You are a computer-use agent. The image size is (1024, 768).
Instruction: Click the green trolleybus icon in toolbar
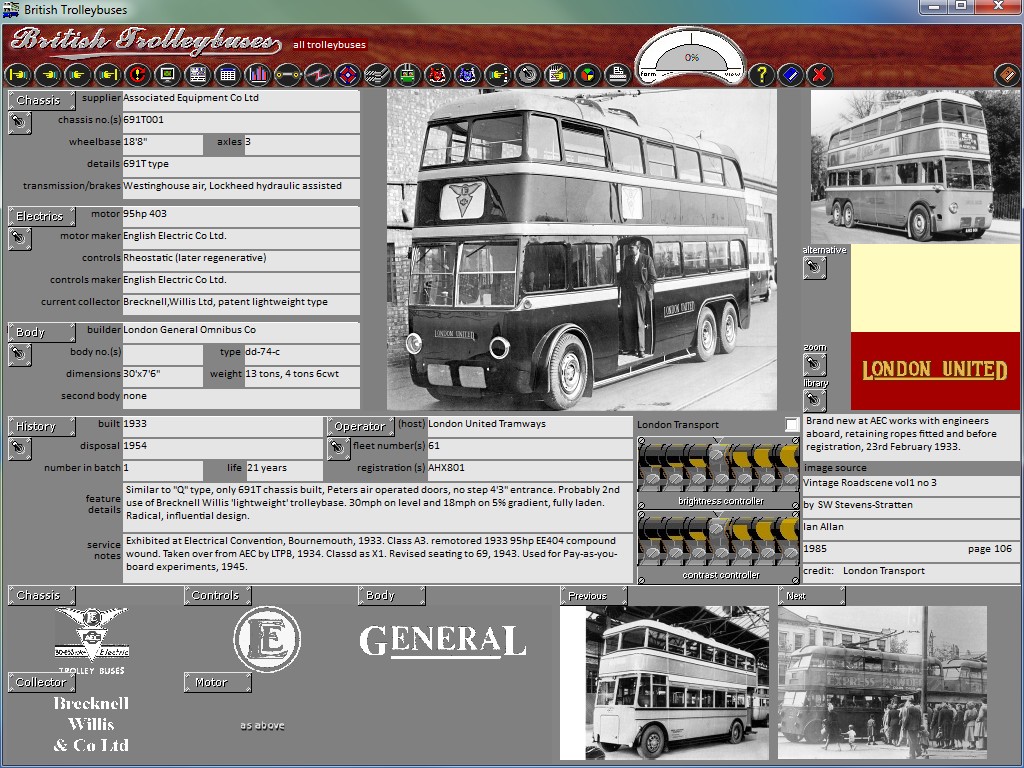[x=407, y=74]
